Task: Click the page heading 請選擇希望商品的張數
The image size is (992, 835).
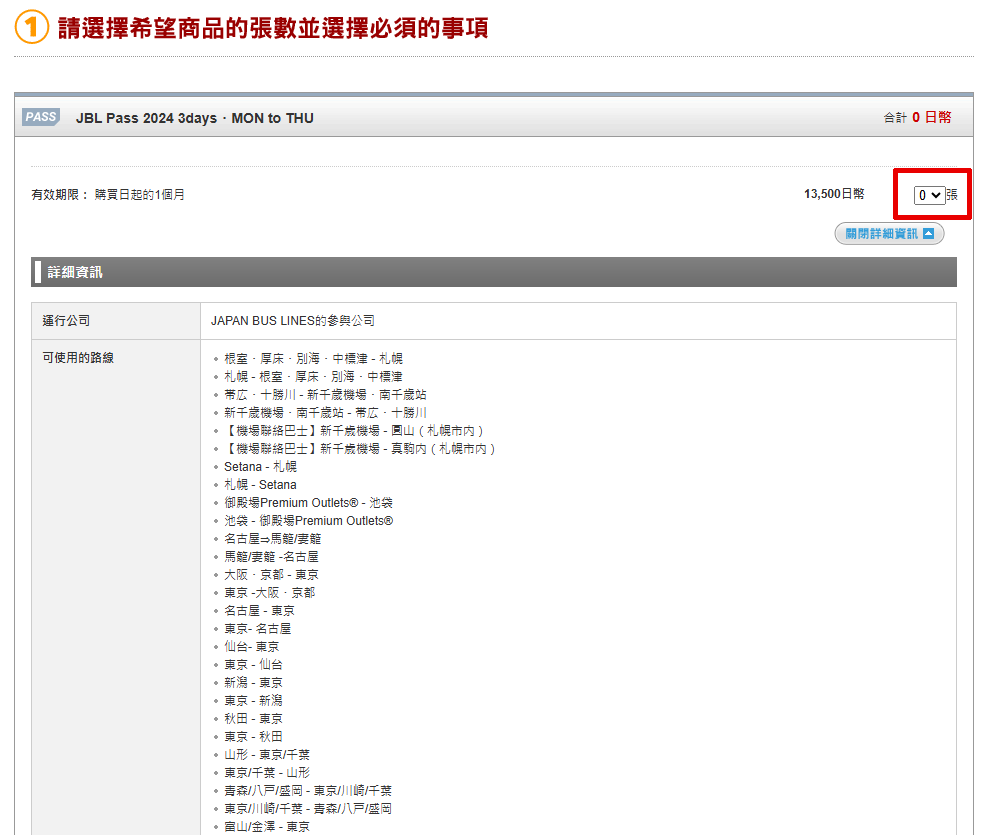Action: pyautogui.click(x=273, y=28)
